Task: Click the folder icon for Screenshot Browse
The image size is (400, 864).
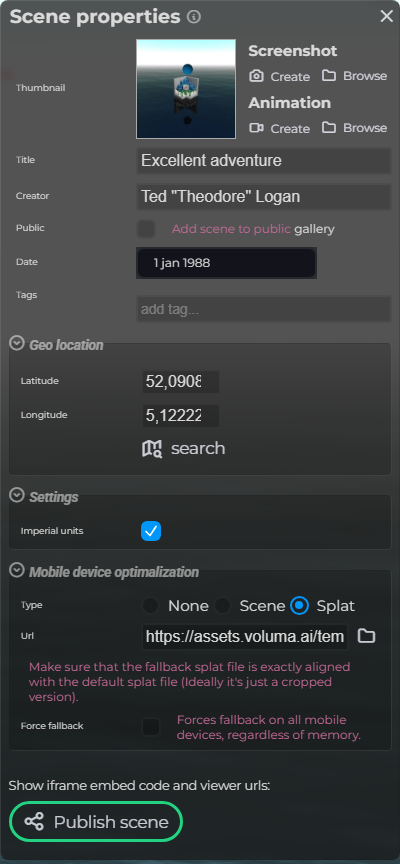Action: [x=329, y=75]
